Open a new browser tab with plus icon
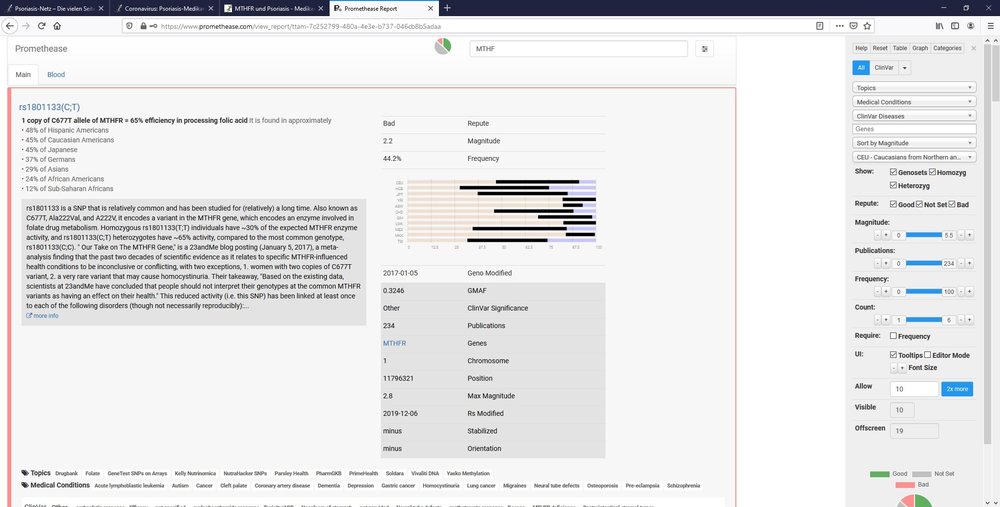Image resolution: width=1000 pixels, height=507 pixels. pos(446,8)
